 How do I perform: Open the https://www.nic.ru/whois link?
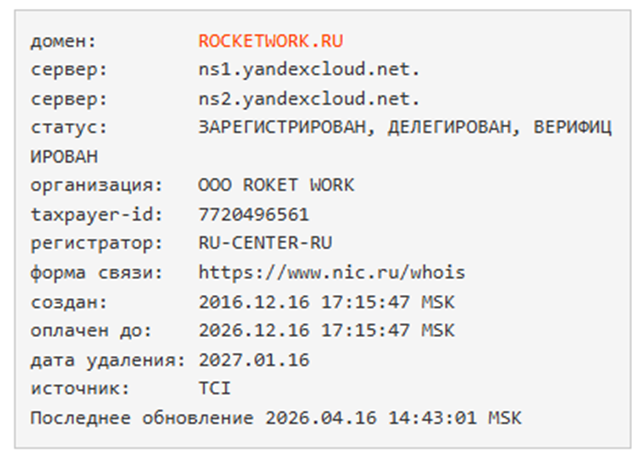pos(332,272)
